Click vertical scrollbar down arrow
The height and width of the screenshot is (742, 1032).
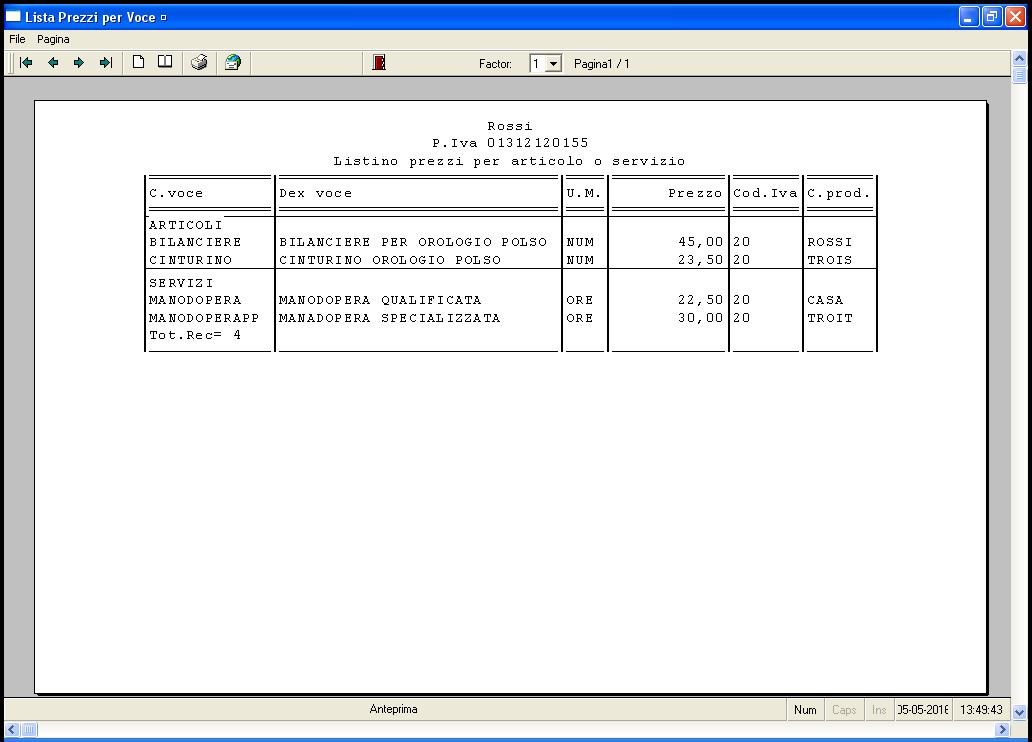(x=1019, y=712)
